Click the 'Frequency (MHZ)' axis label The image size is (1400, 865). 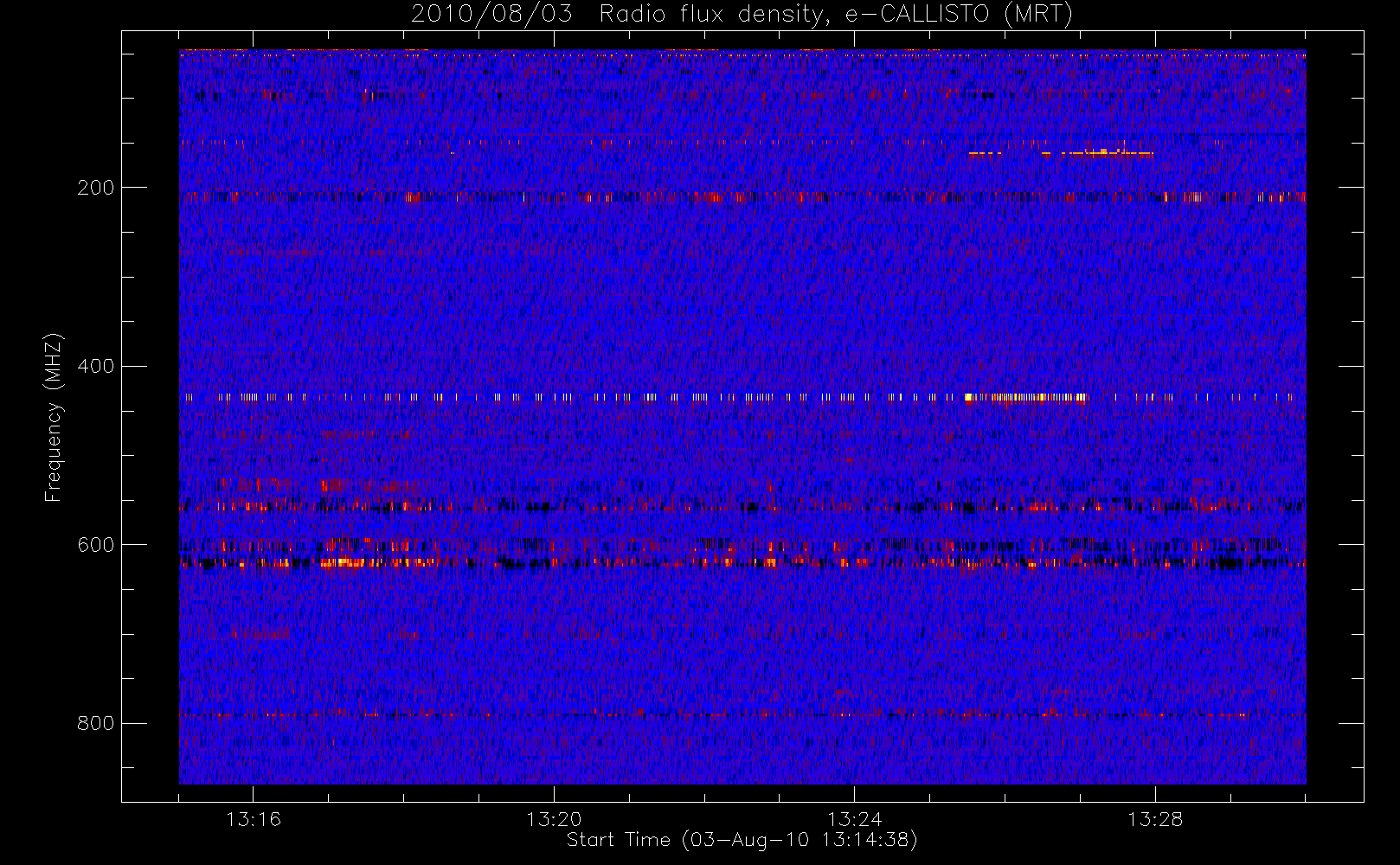click(54, 417)
